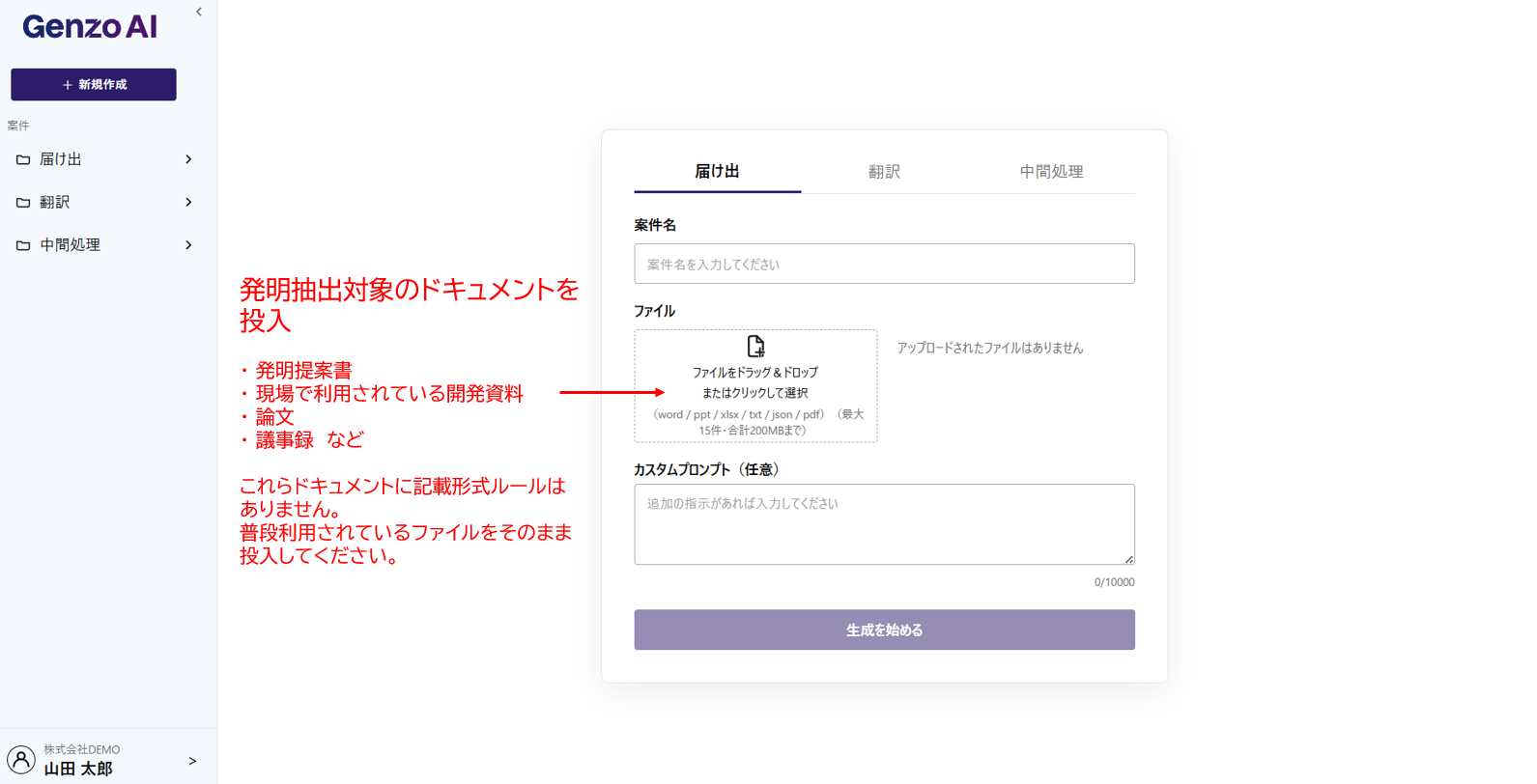
Task: Switch to the 届け出 tab
Action: click(718, 172)
